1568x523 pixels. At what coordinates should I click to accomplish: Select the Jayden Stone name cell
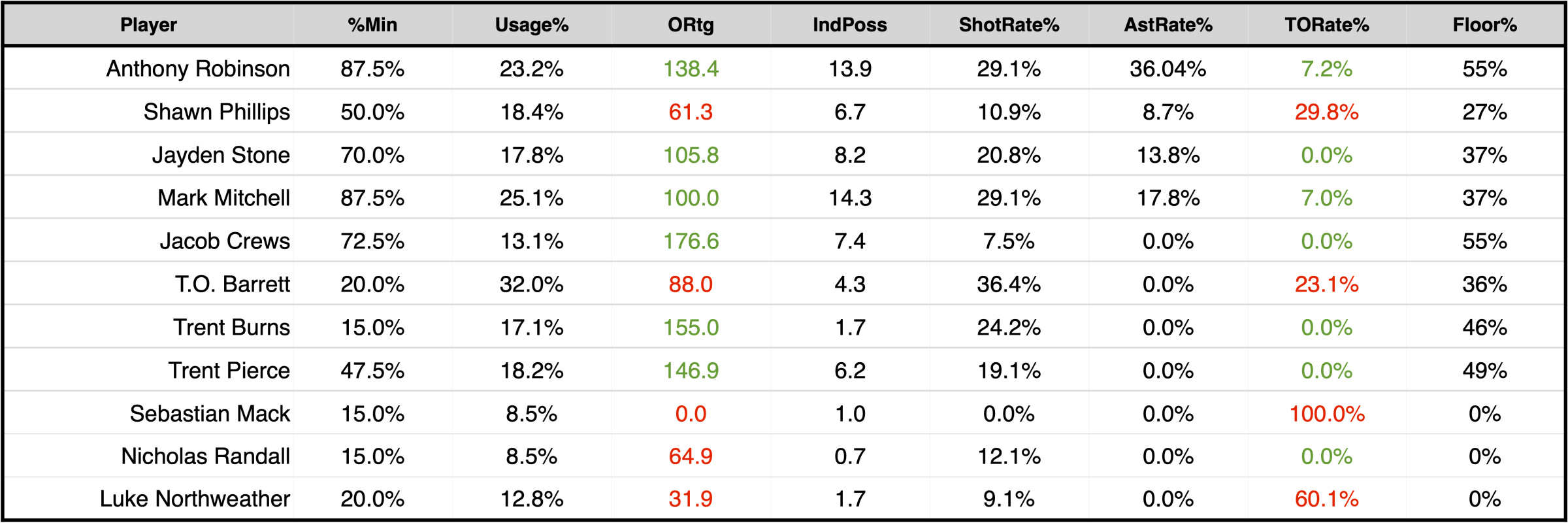(221, 155)
